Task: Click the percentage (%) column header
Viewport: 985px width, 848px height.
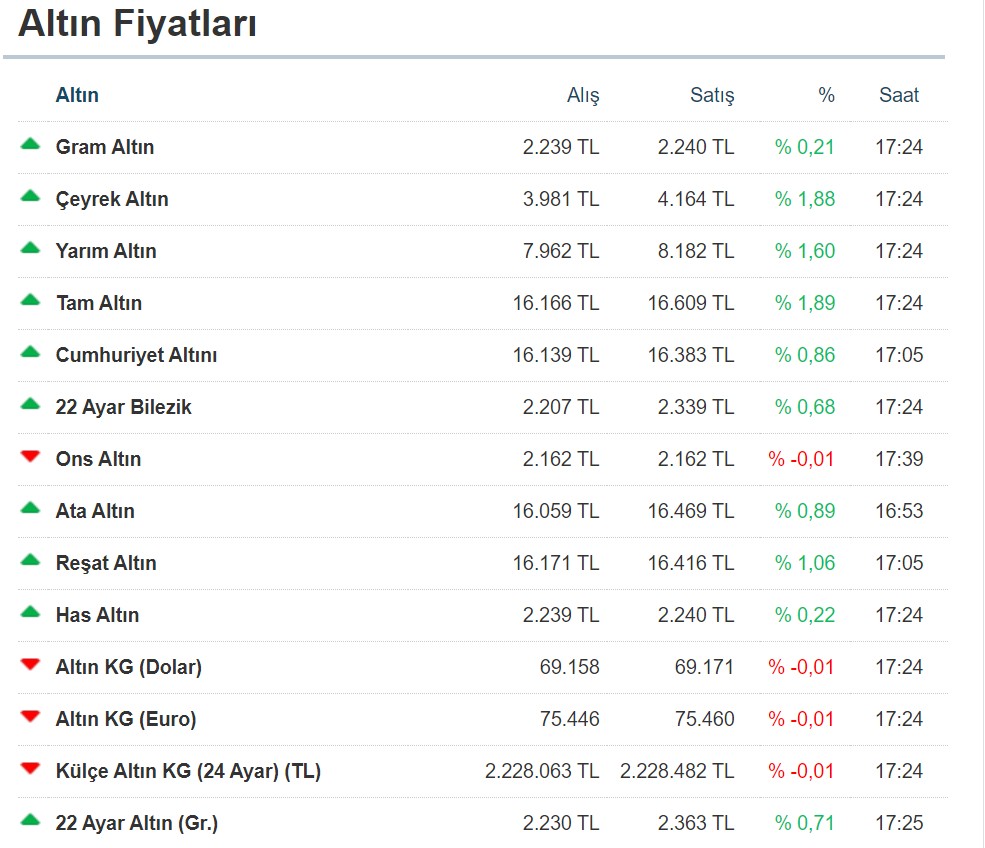Action: (x=825, y=94)
